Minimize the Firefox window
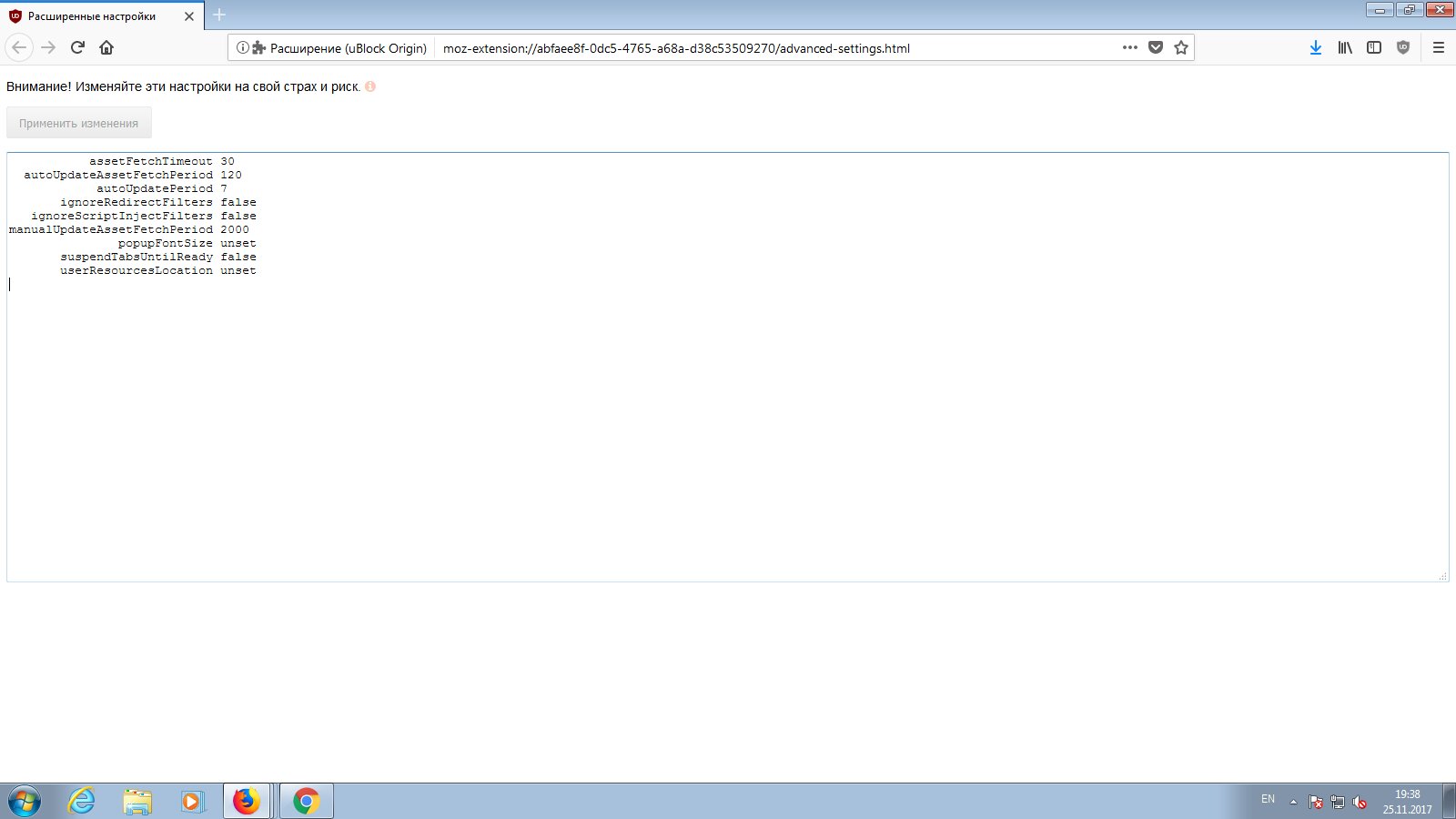1456x819 pixels. pos(1380,10)
